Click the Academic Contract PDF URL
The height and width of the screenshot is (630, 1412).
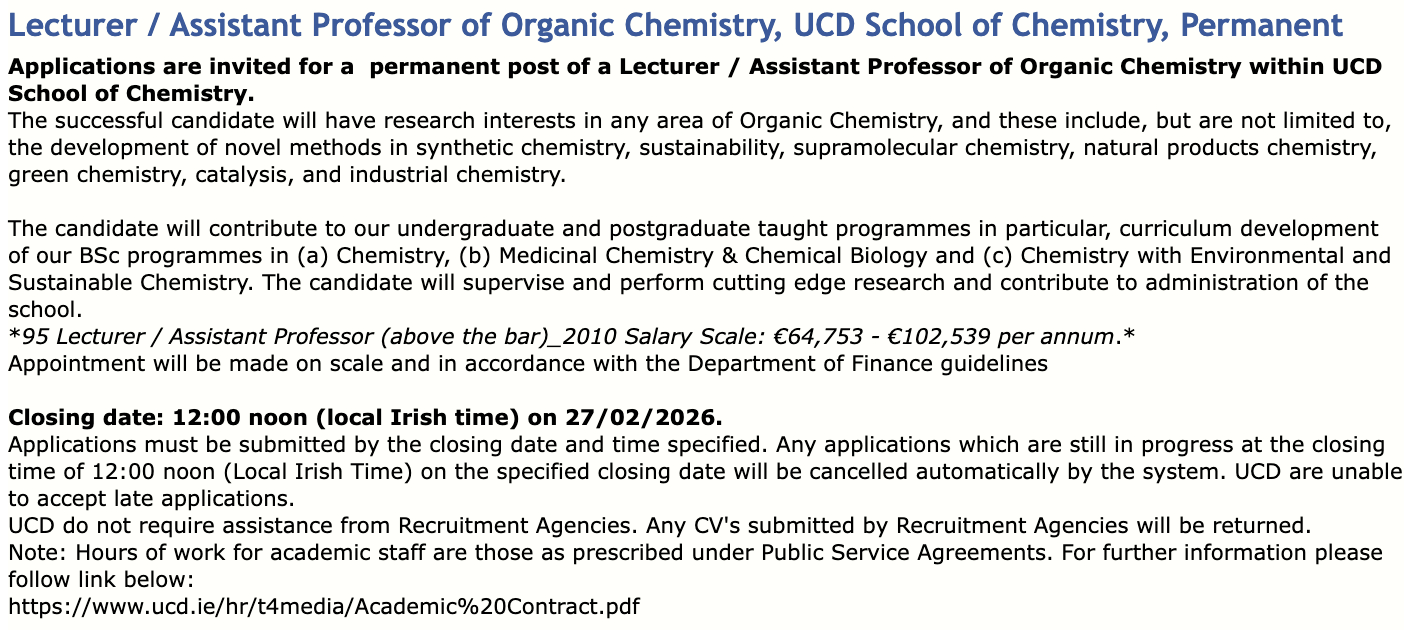pyautogui.click(x=323, y=606)
